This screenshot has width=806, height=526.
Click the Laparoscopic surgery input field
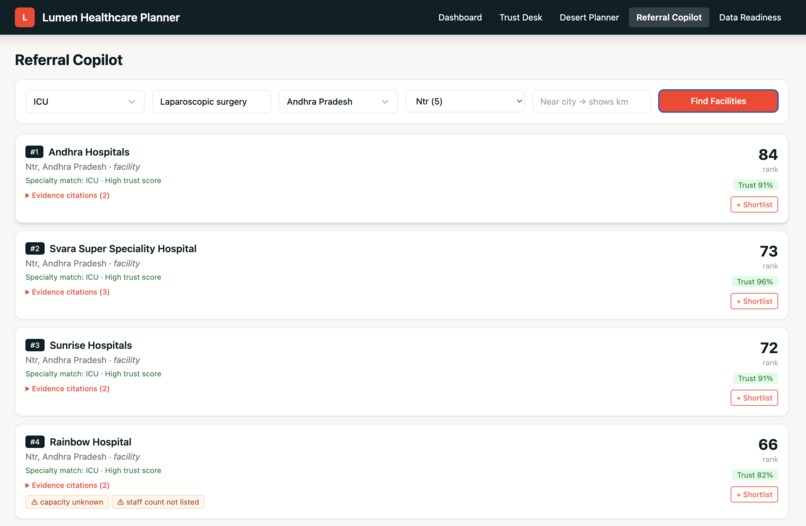coord(211,102)
